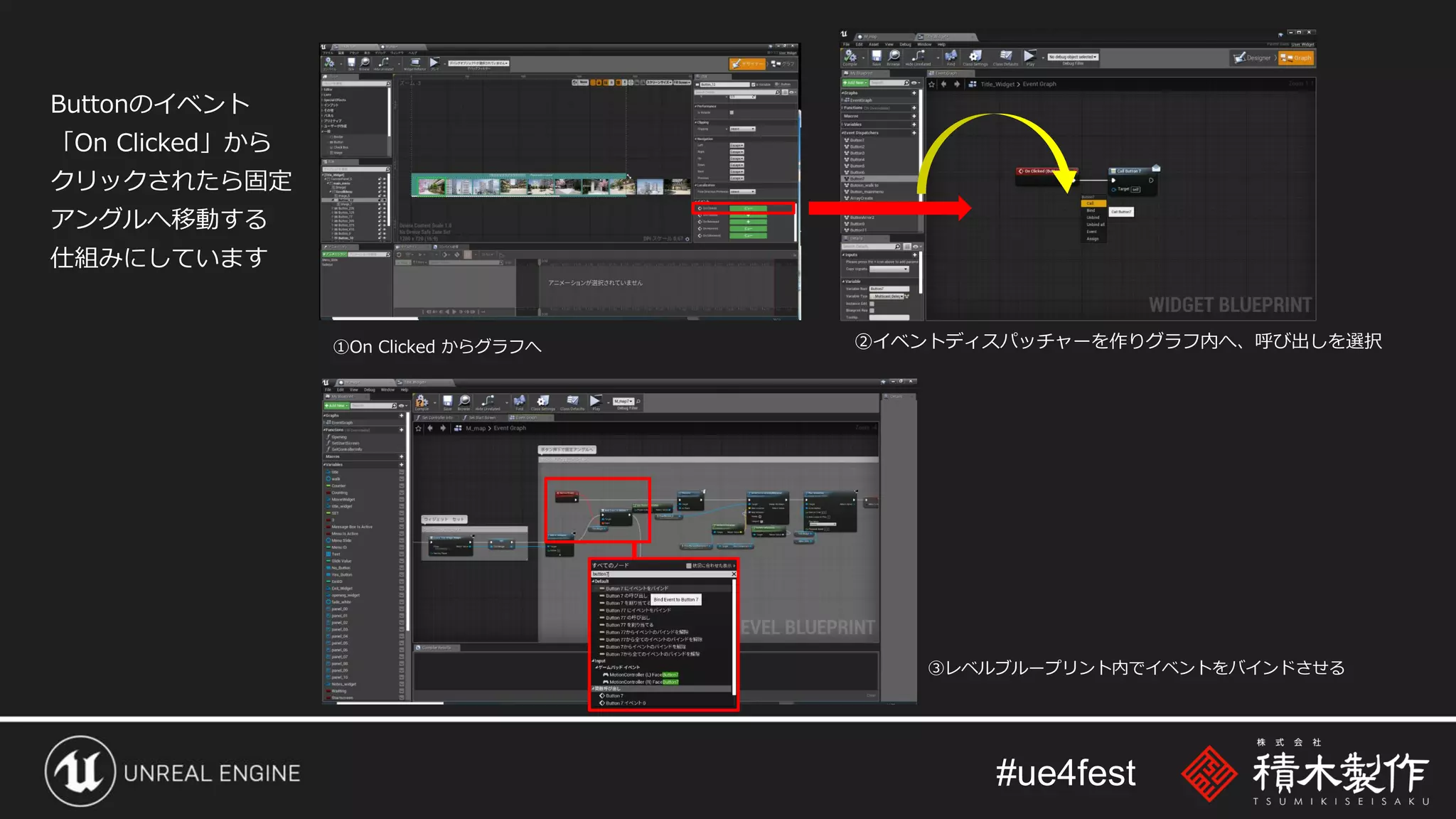Viewport: 1456px width, 819px height.
Task: Toggle Instance Editable checkbox in Widget Blueprint Details
Action: tap(872, 304)
